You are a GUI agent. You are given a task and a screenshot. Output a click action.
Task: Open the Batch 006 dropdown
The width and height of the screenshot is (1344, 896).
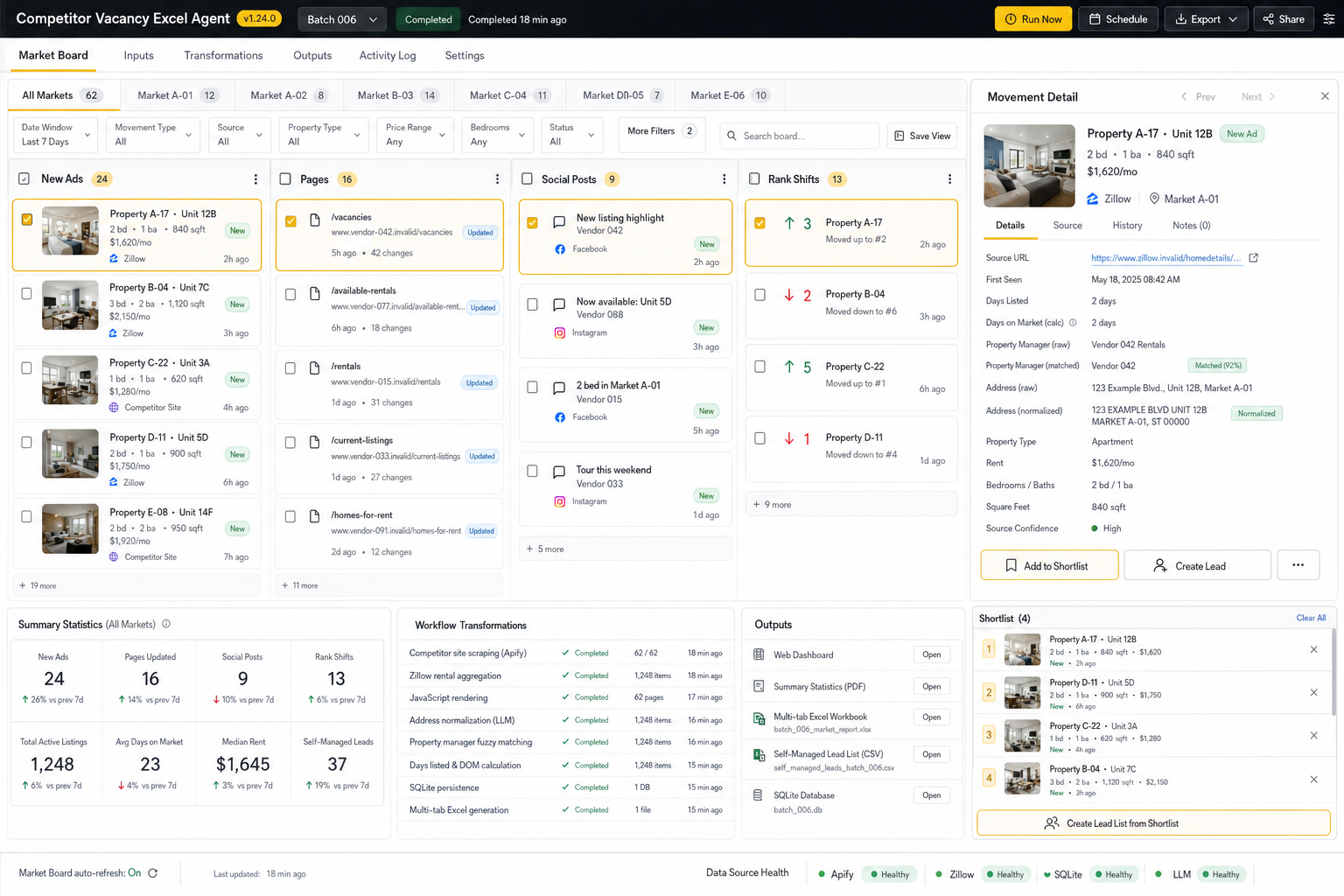[342, 19]
